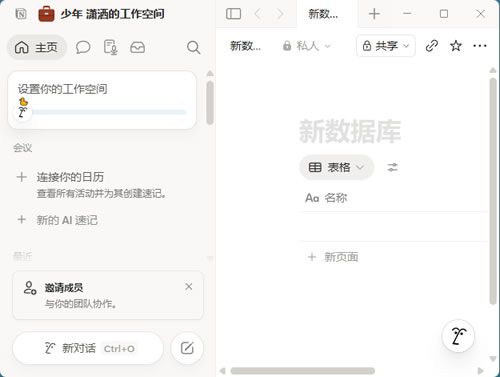Click the page vertical scrollbar

pyautogui.click(x=493, y=191)
